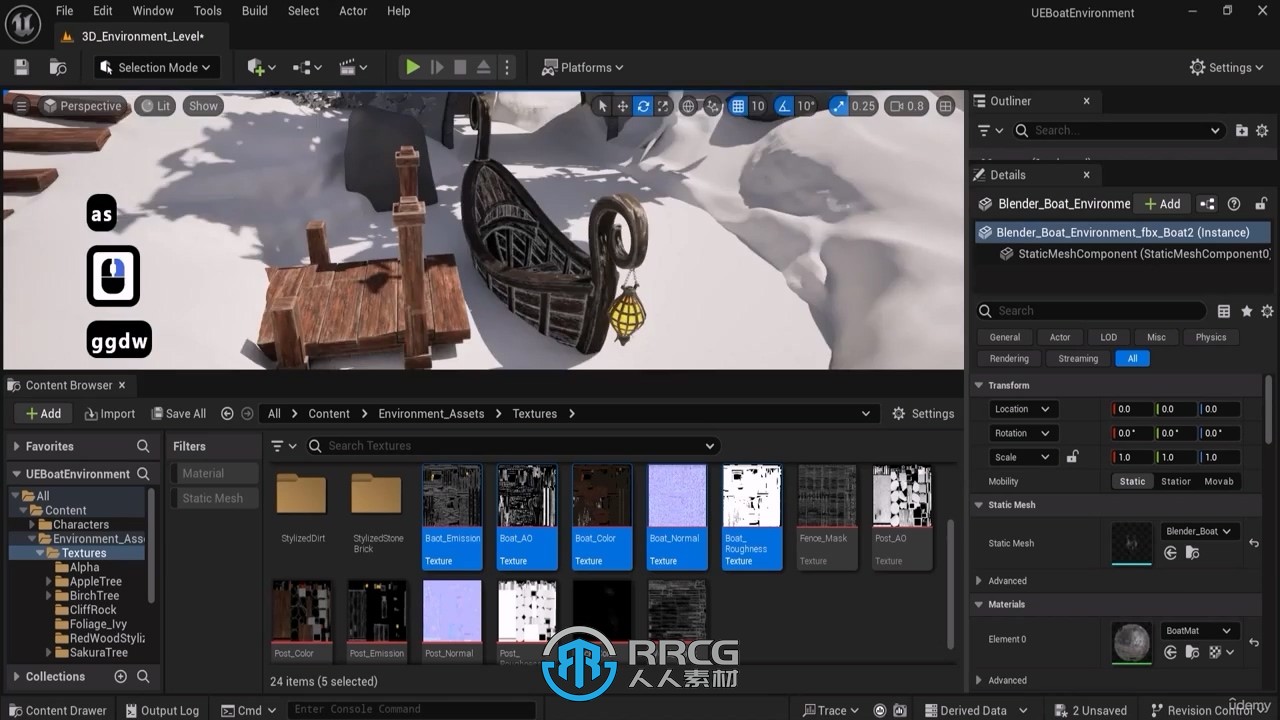Open the Build menu
Viewport: 1280px width, 720px height.
(255, 11)
